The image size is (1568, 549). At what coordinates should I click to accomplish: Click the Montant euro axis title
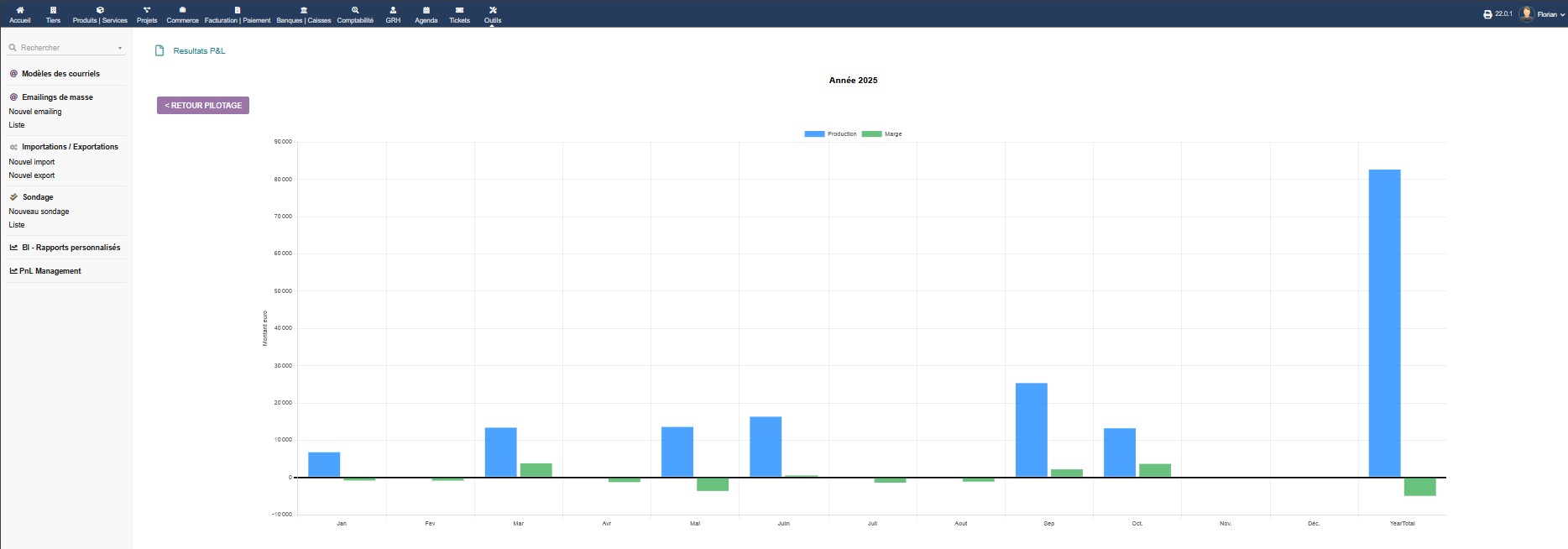point(265,328)
